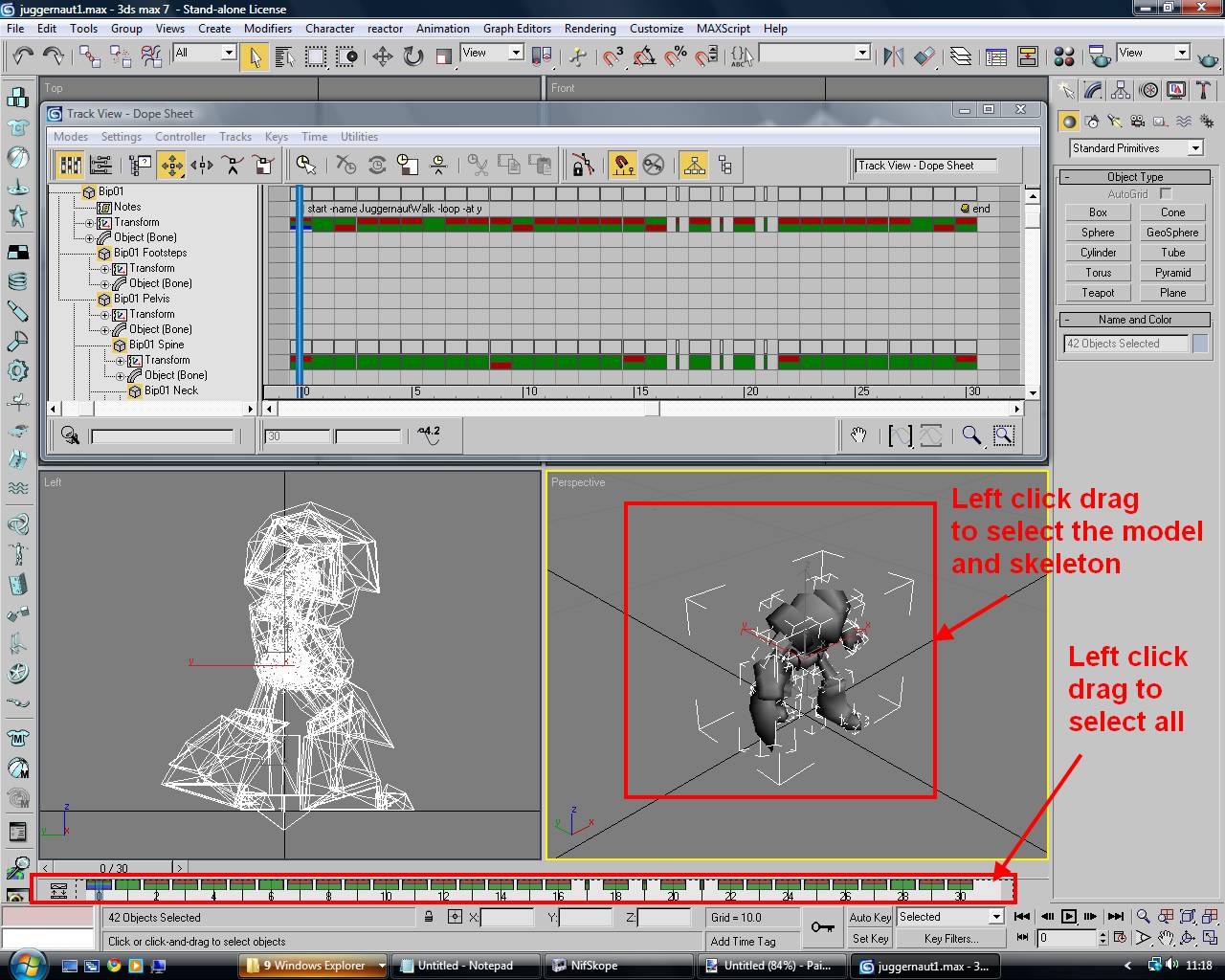Toggle the Set Key mode button

tap(870, 939)
